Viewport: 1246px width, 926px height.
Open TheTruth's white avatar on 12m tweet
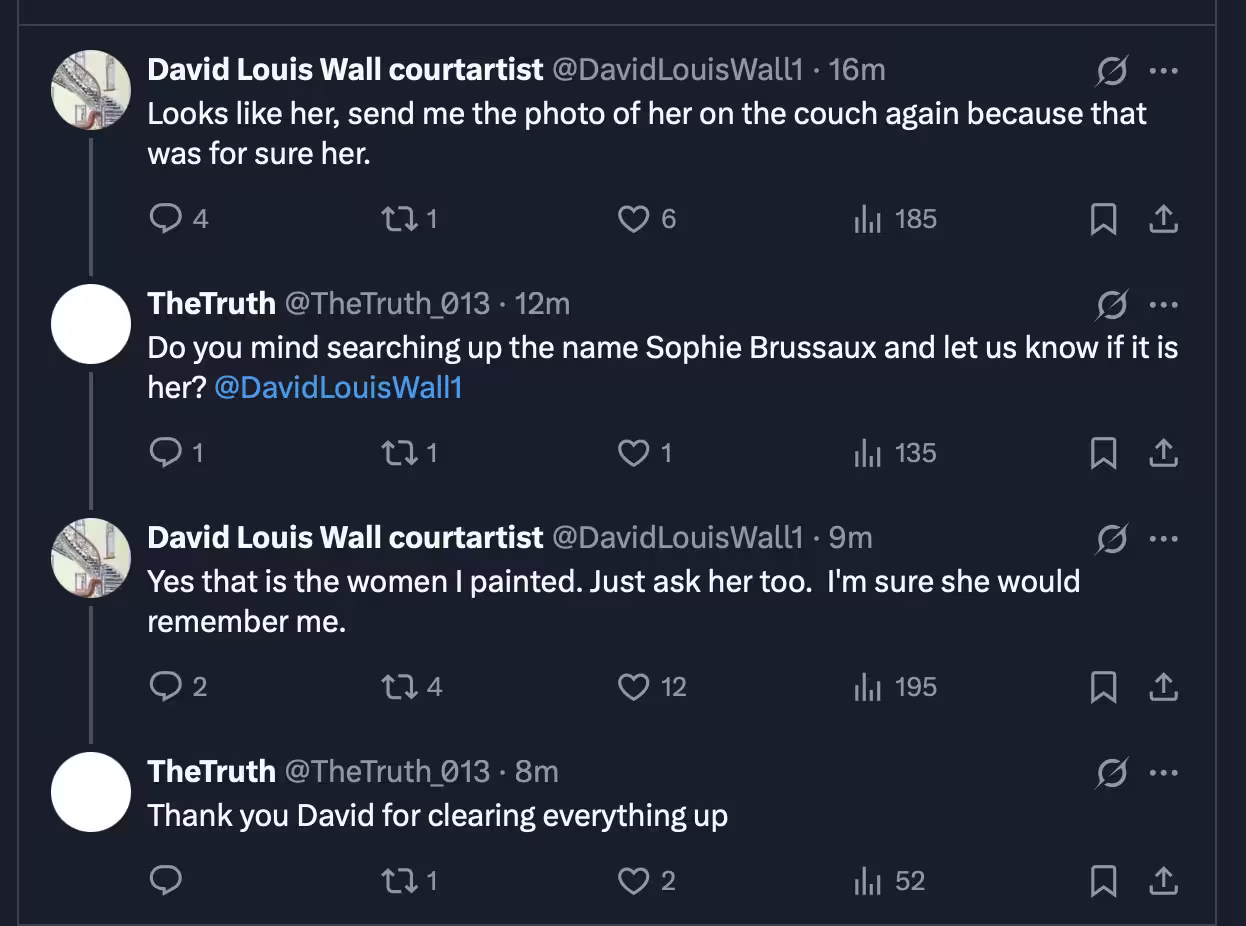(91, 324)
